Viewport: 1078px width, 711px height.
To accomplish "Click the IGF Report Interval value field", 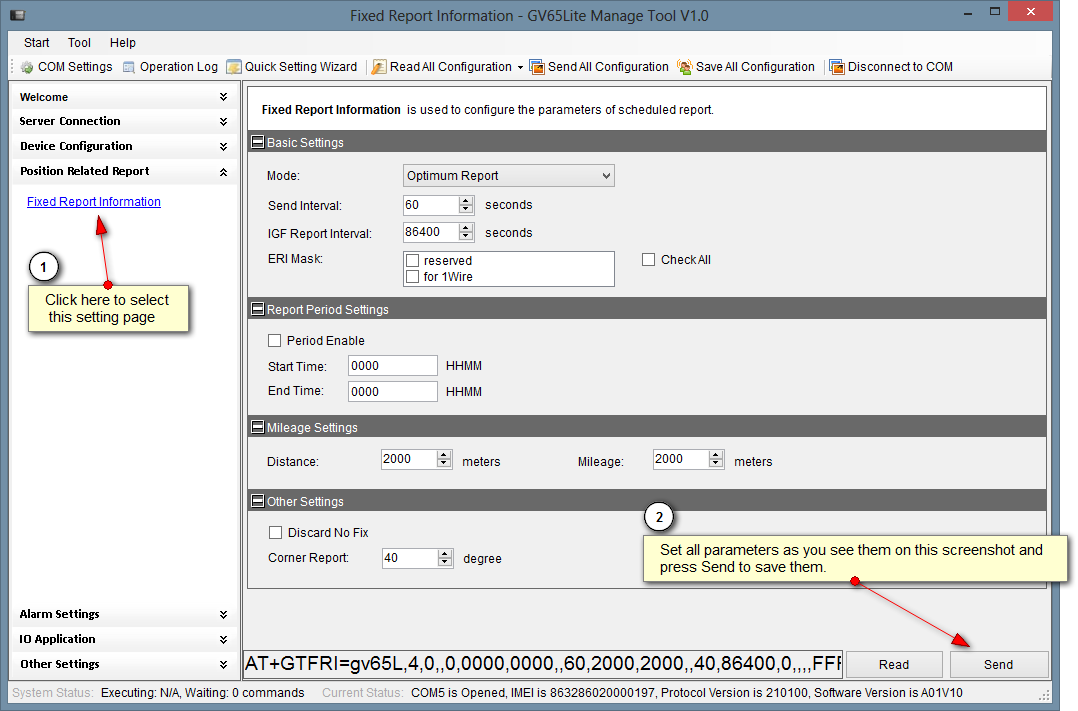I will click(431, 232).
